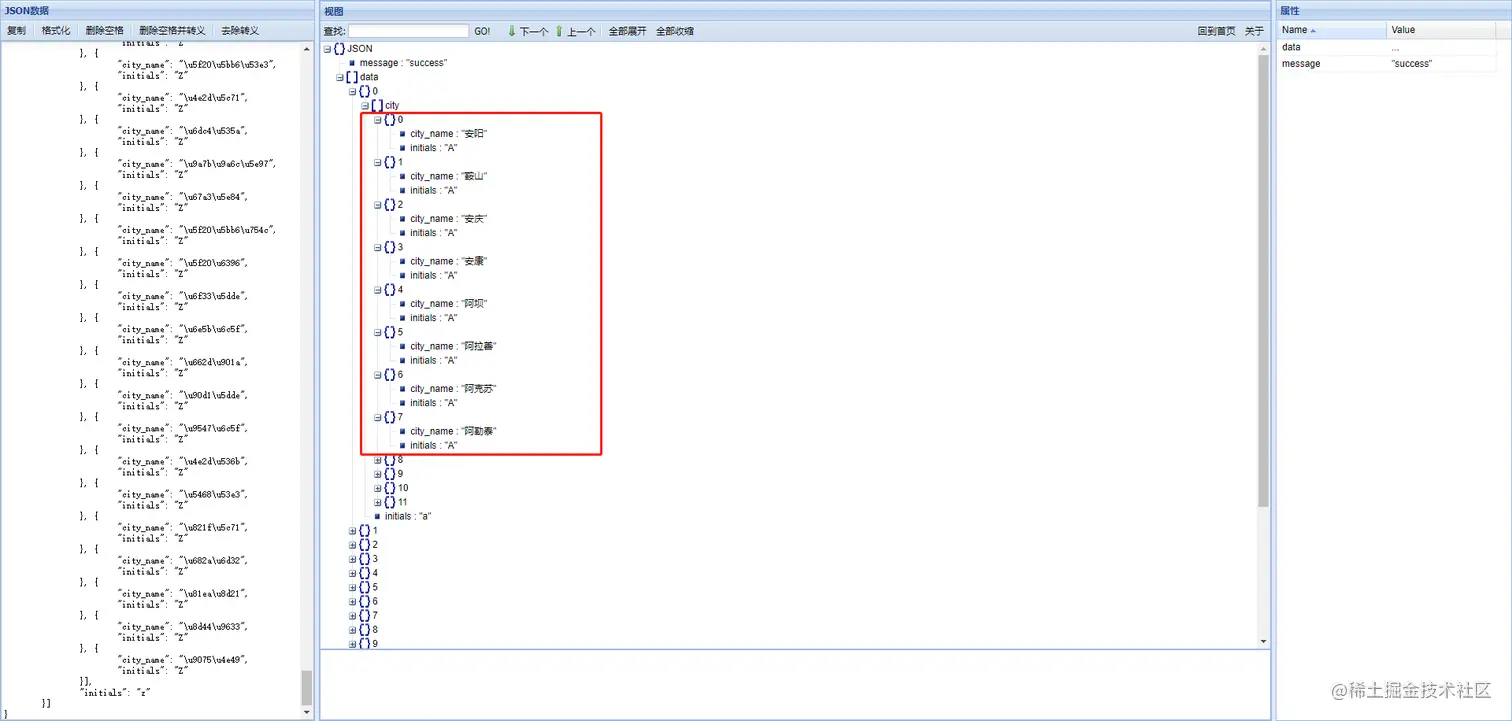This screenshot has width=1512, height=721.
Task: Click bullet icon beside initials : "a" node
Action: coord(377,517)
